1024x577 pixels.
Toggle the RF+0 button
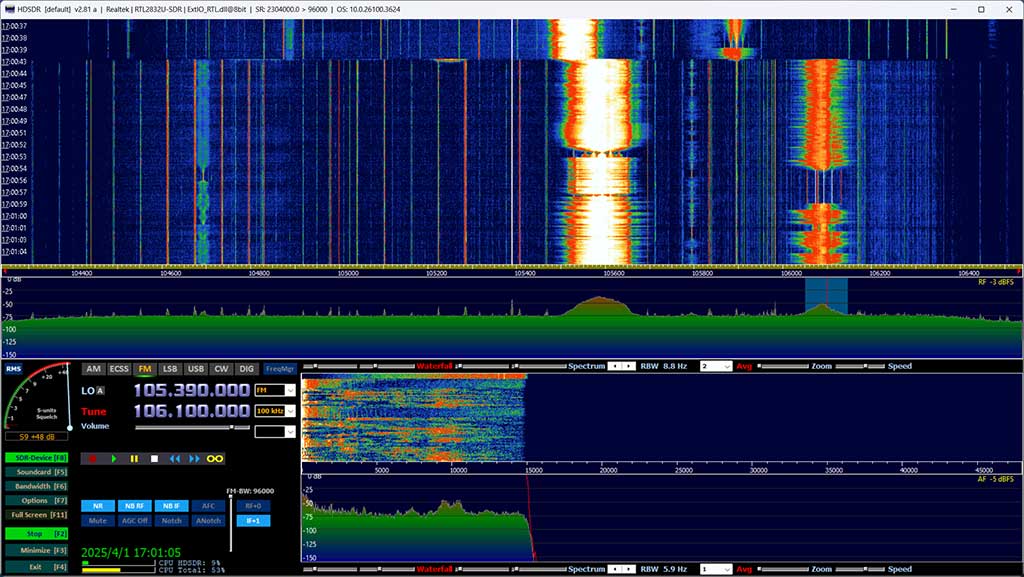click(x=253, y=506)
